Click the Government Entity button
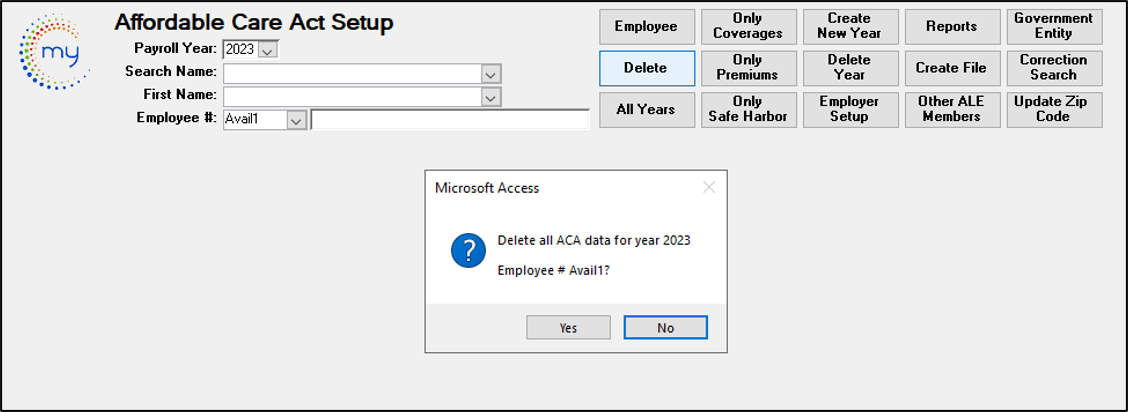 click(x=1054, y=27)
